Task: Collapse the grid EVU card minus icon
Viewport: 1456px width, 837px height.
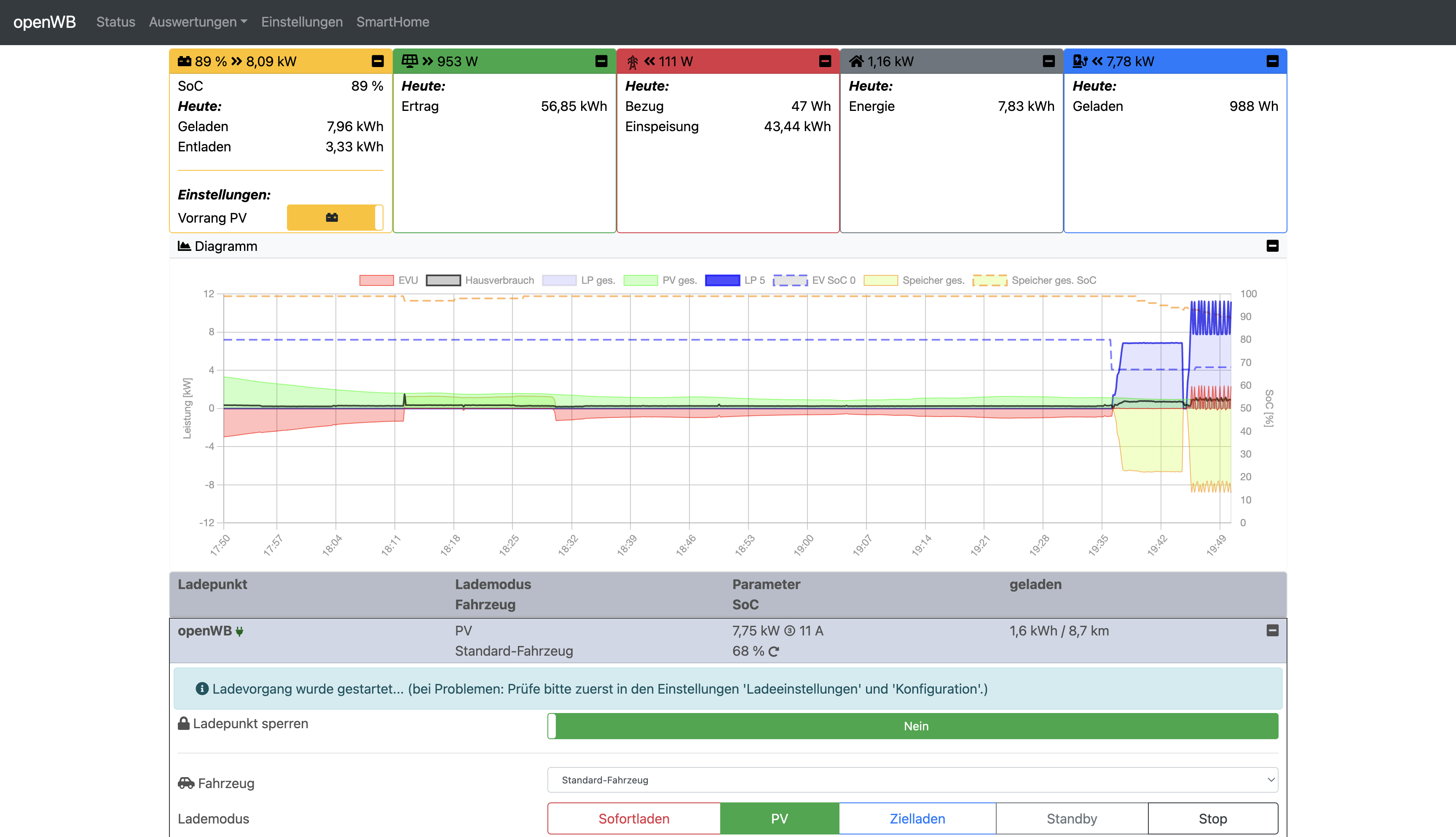Action: pyautogui.click(x=825, y=61)
